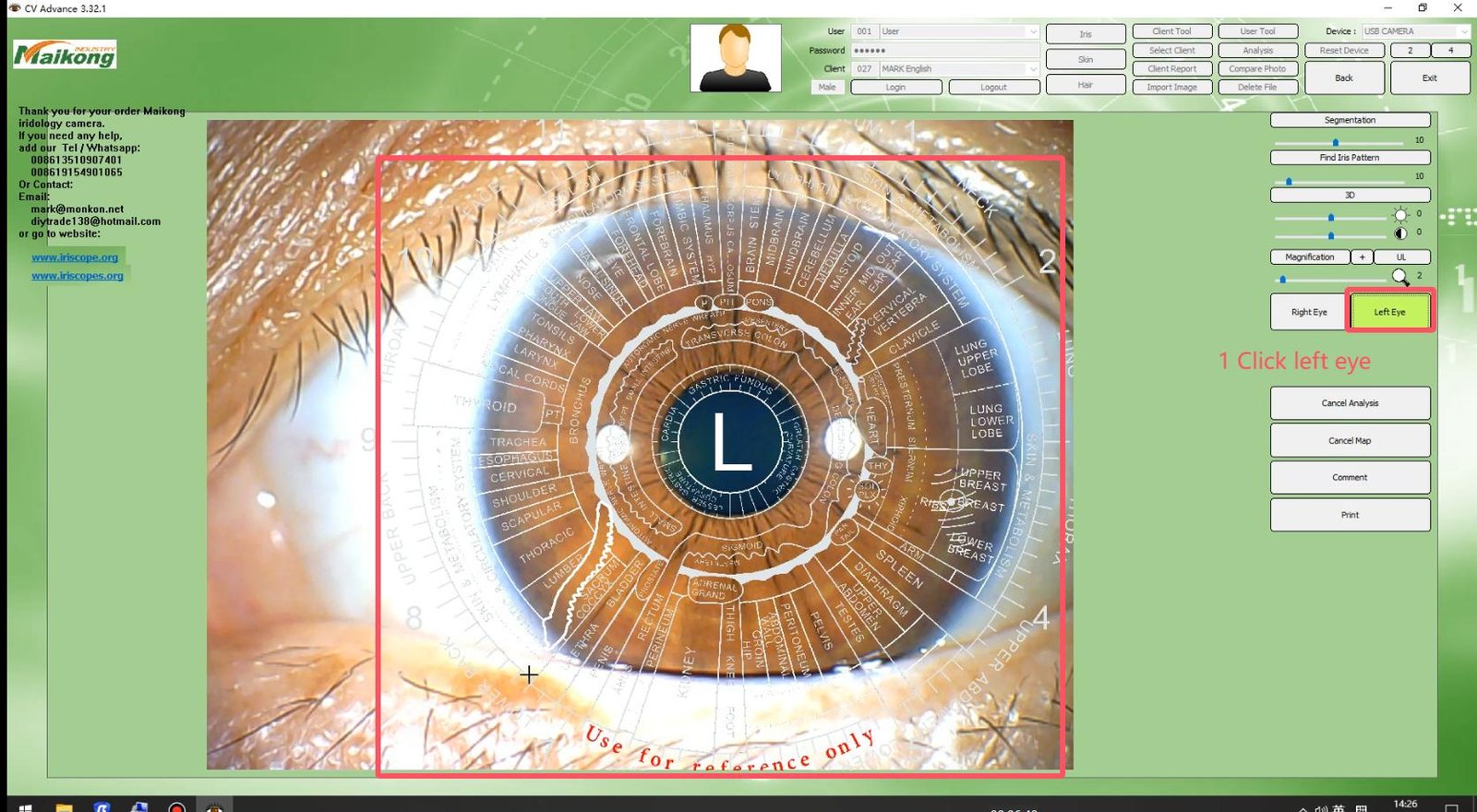This screenshot has height=812, width=1477.
Task: Switch to Hair mode
Action: pos(1086,84)
